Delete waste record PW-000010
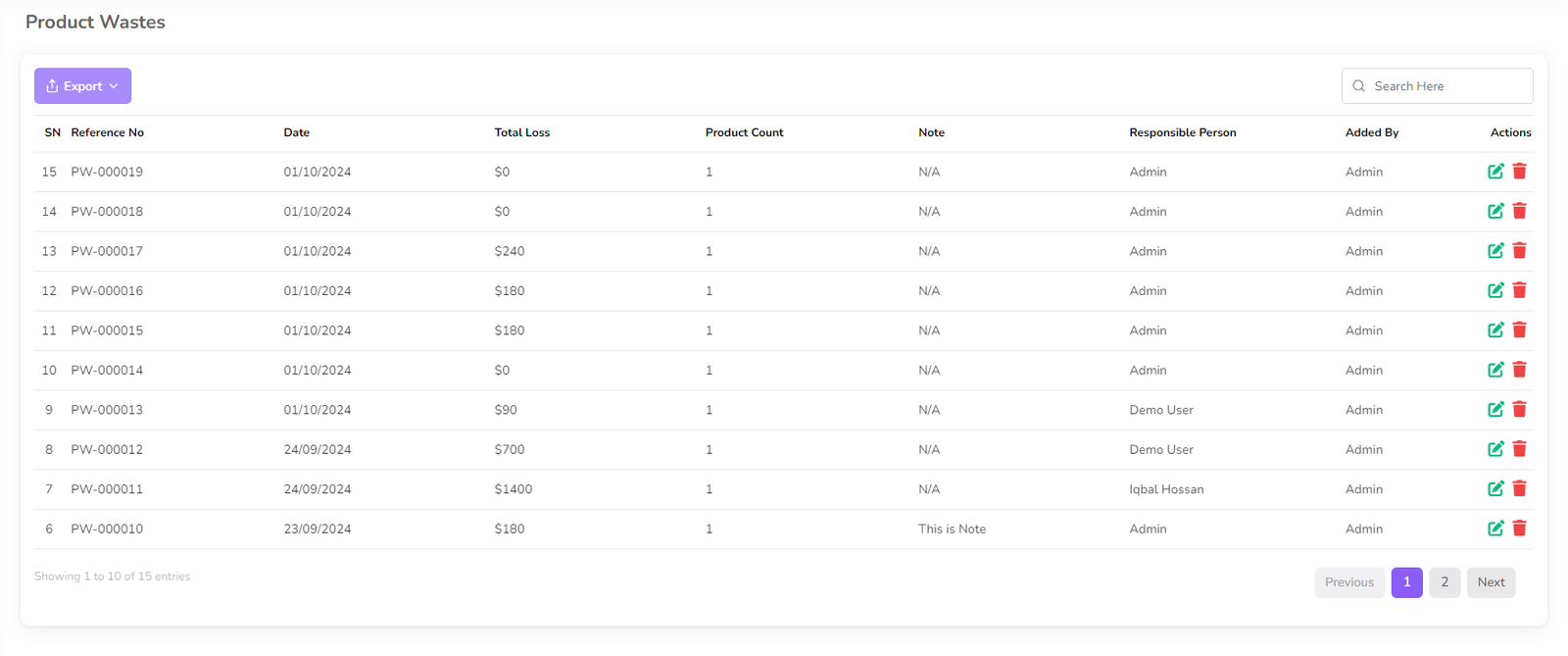Screen dimensions: 1568x656 click(1520, 529)
